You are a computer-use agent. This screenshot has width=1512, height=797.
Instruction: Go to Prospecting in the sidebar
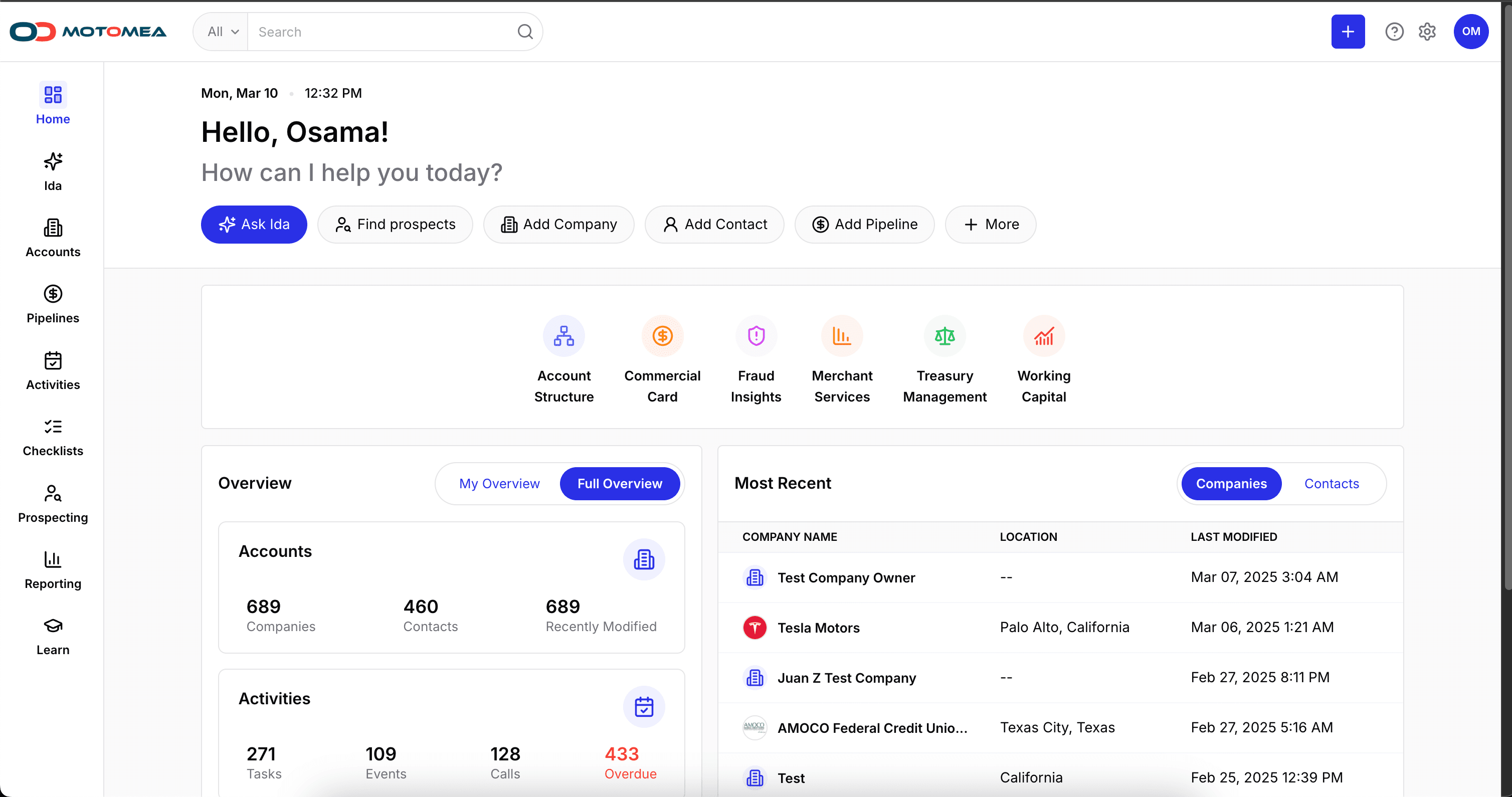[x=53, y=504]
